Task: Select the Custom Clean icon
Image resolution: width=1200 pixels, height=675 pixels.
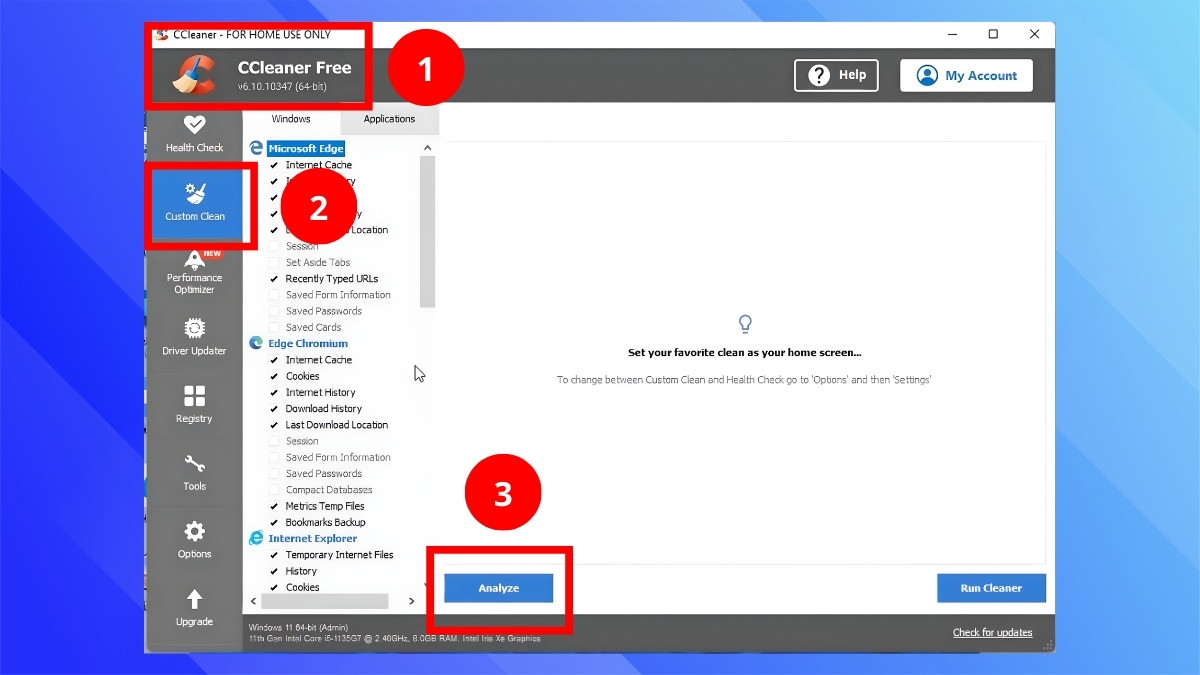Action: 194,205
